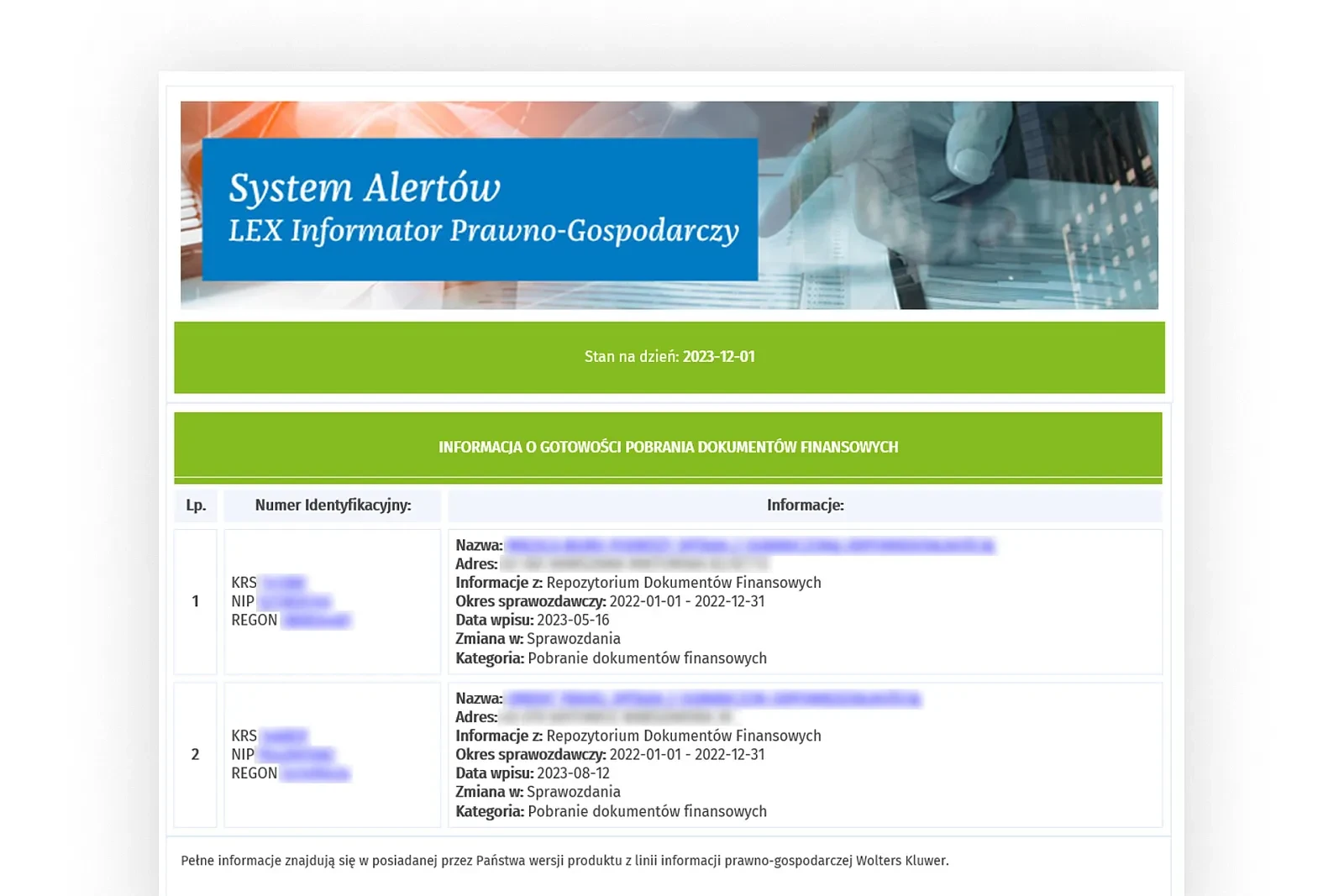Click the System Alertów banner title
The image size is (1344, 896).
[x=365, y=188]
